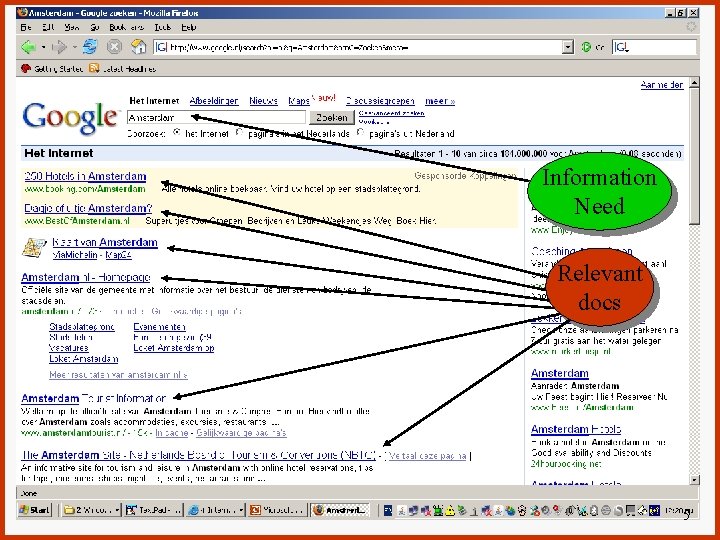Click the Getting Started bookmark icon
Image resolution: width=720 pixels, height=540 pixels.
point(26,68)
